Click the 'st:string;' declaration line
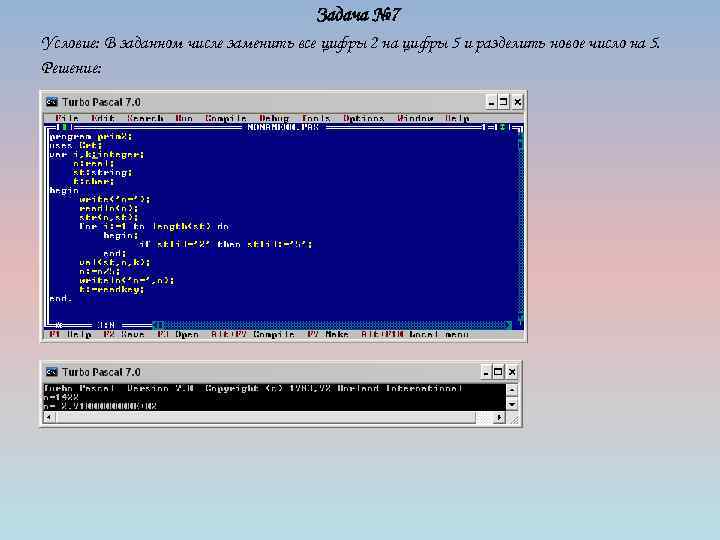The width and height of the screenshot is (720, 540). 103,173
